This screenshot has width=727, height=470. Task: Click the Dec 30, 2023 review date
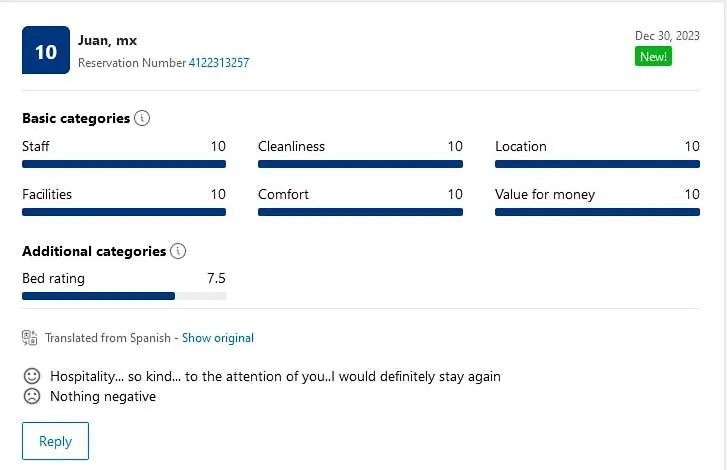coord(667,36)
